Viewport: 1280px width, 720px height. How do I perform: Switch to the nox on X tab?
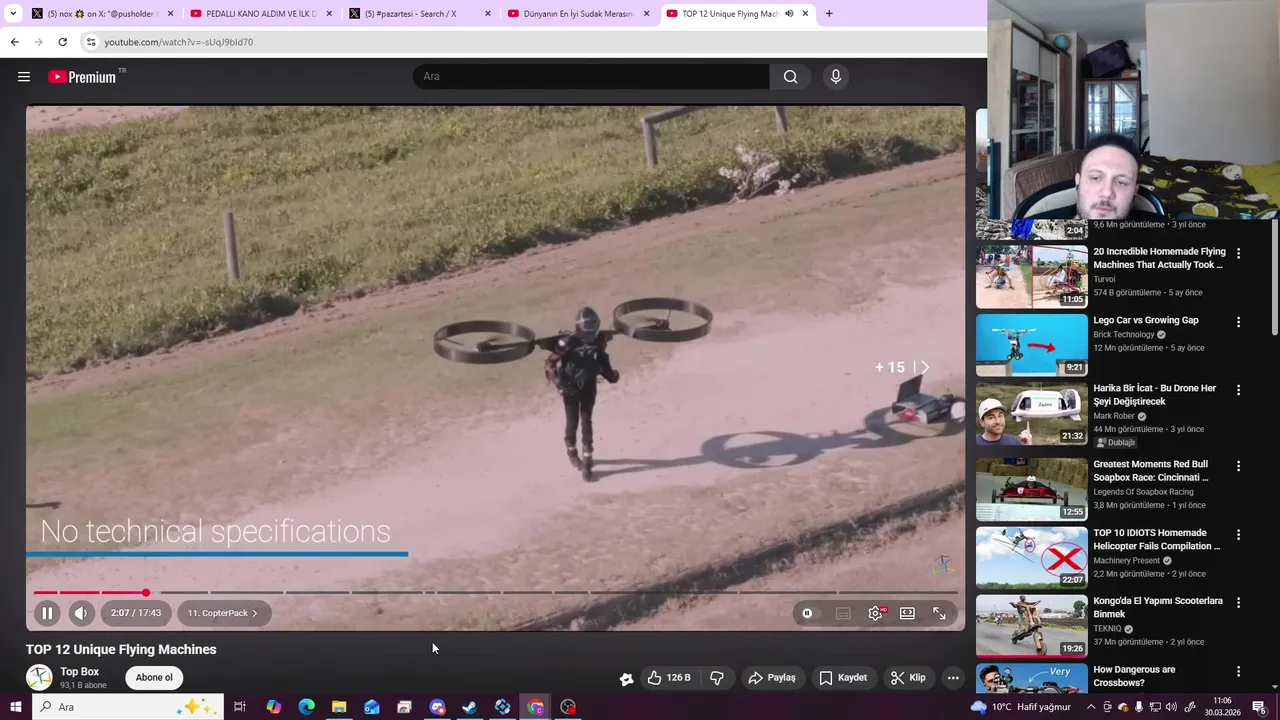(102, 14)
